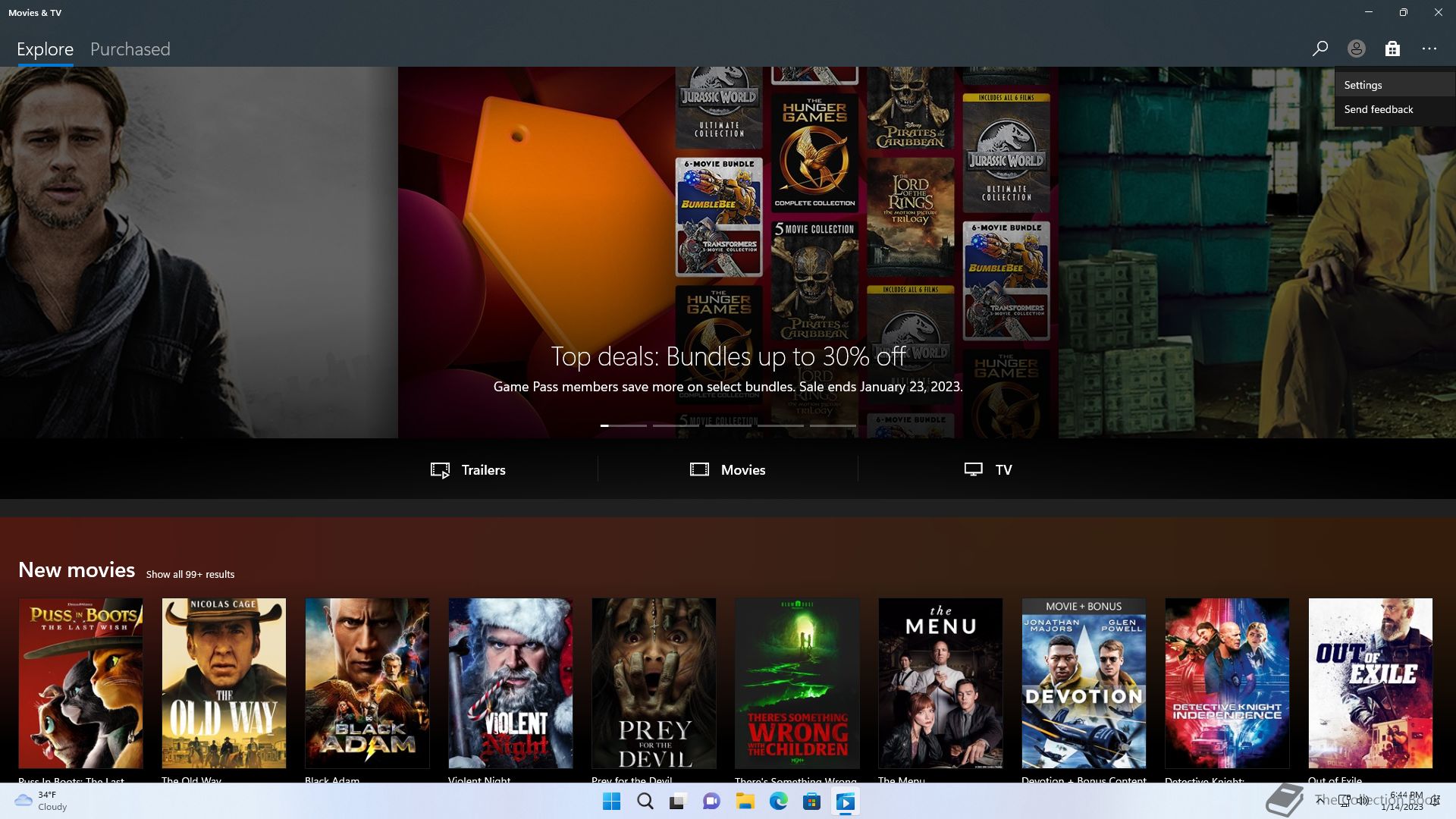Open File Explorer from the taskbar
1456x819 pixels.
coord(745,802)
